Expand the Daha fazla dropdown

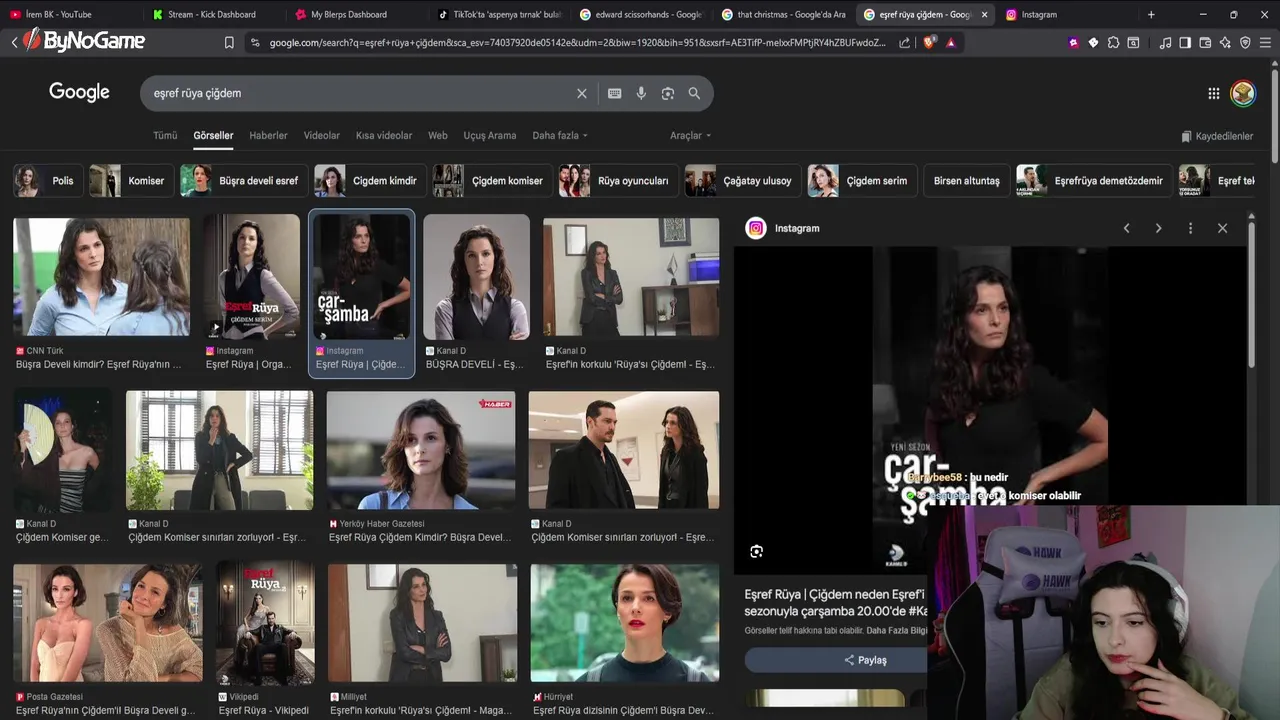(x=560, y=135)
